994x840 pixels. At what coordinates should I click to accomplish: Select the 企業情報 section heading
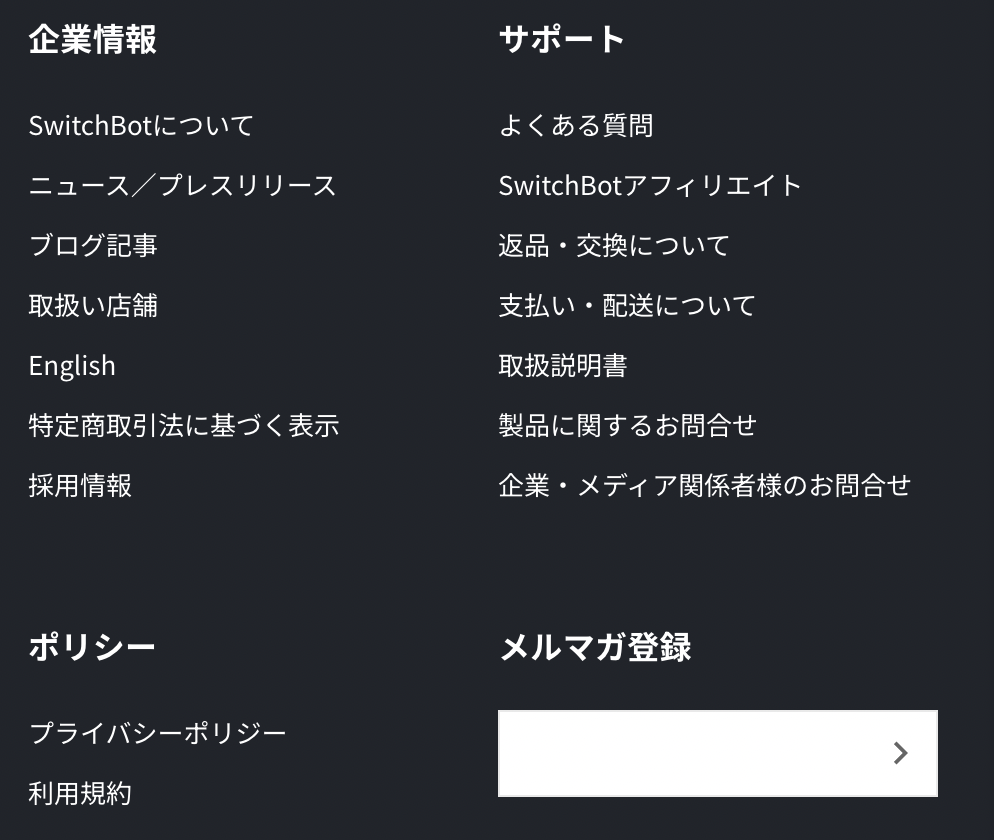pos(93,39)
